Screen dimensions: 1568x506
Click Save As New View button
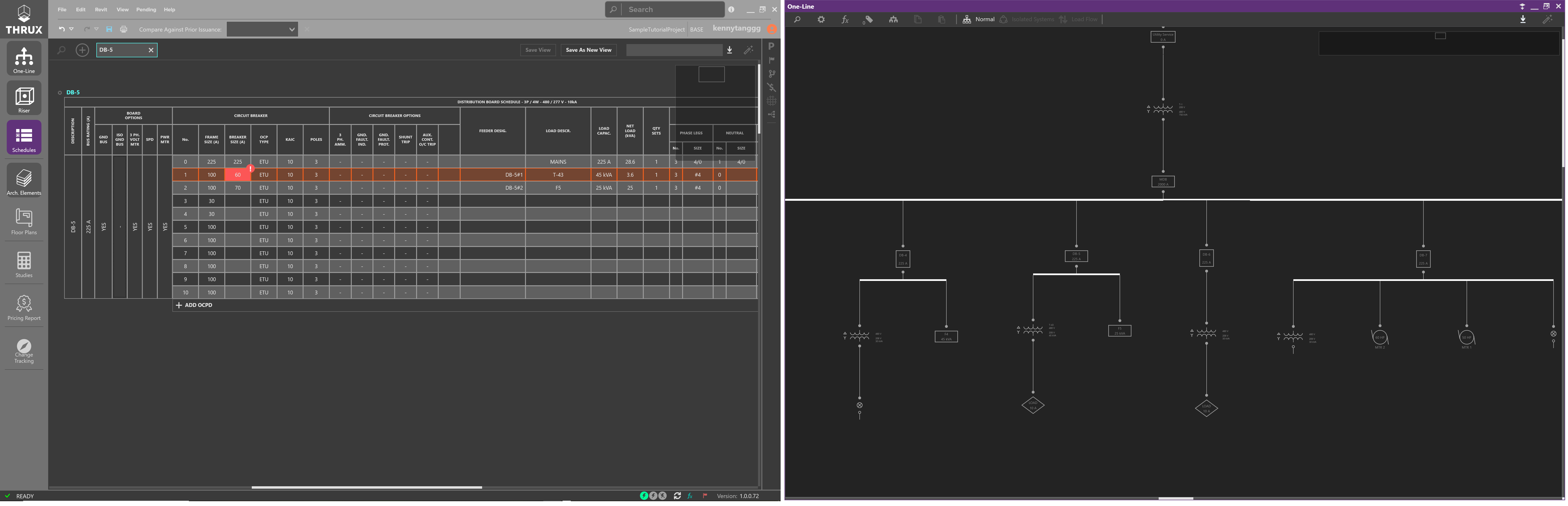(589, 50)
